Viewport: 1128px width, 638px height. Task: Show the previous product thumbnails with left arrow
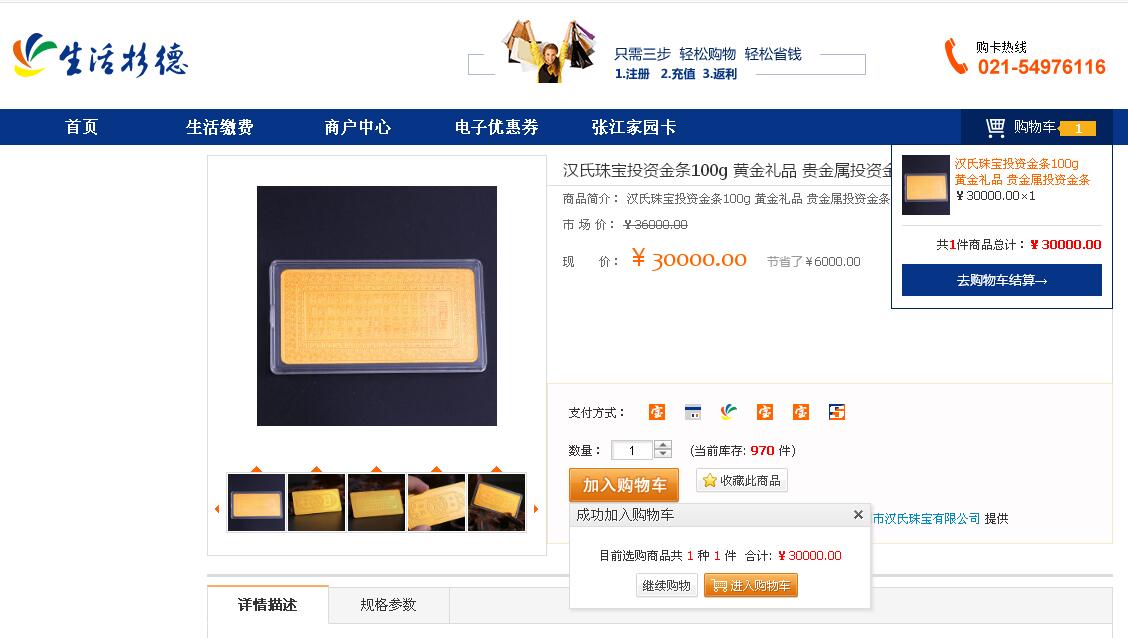click(x=217, y=509)
